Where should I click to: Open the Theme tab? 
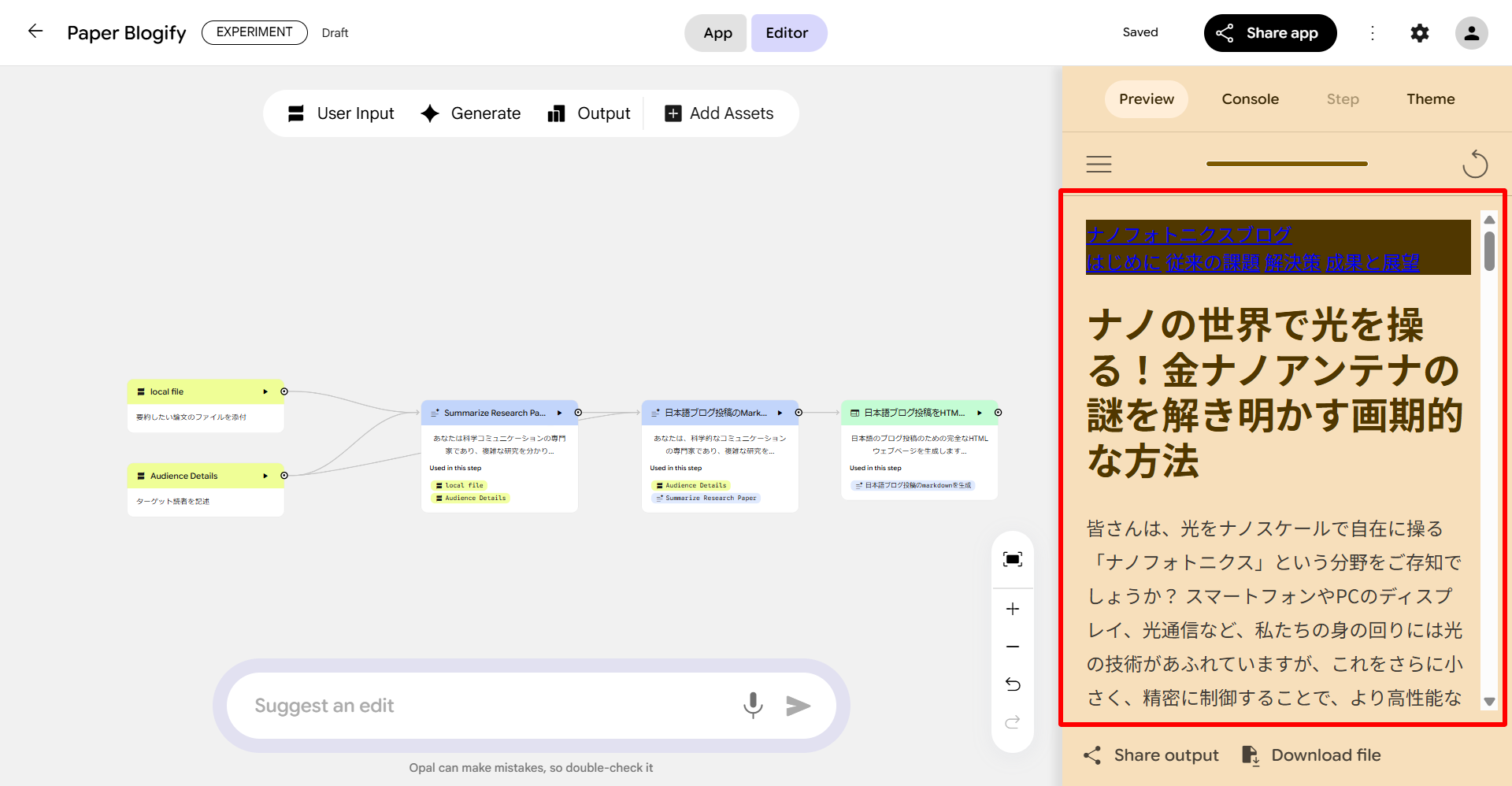[x=1430, y=99]
